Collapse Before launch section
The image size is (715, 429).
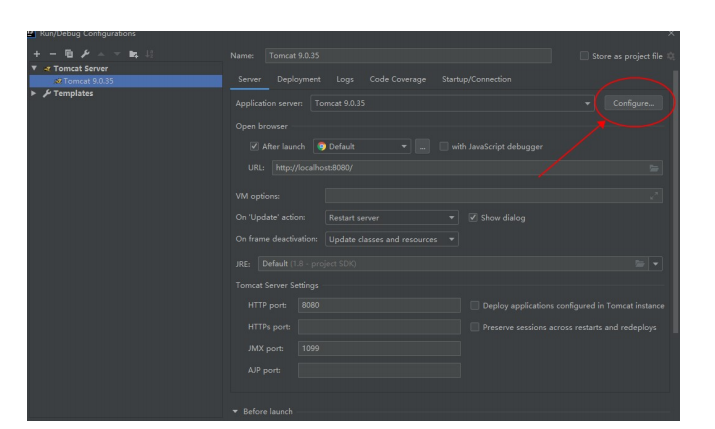[235, 411]
